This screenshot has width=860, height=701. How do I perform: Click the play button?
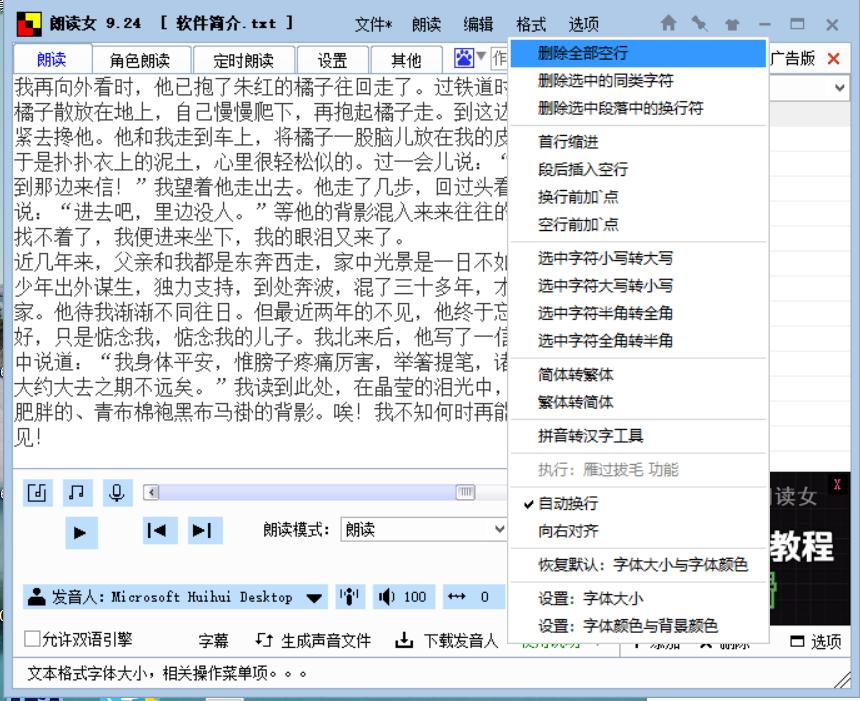pos(81,531)
